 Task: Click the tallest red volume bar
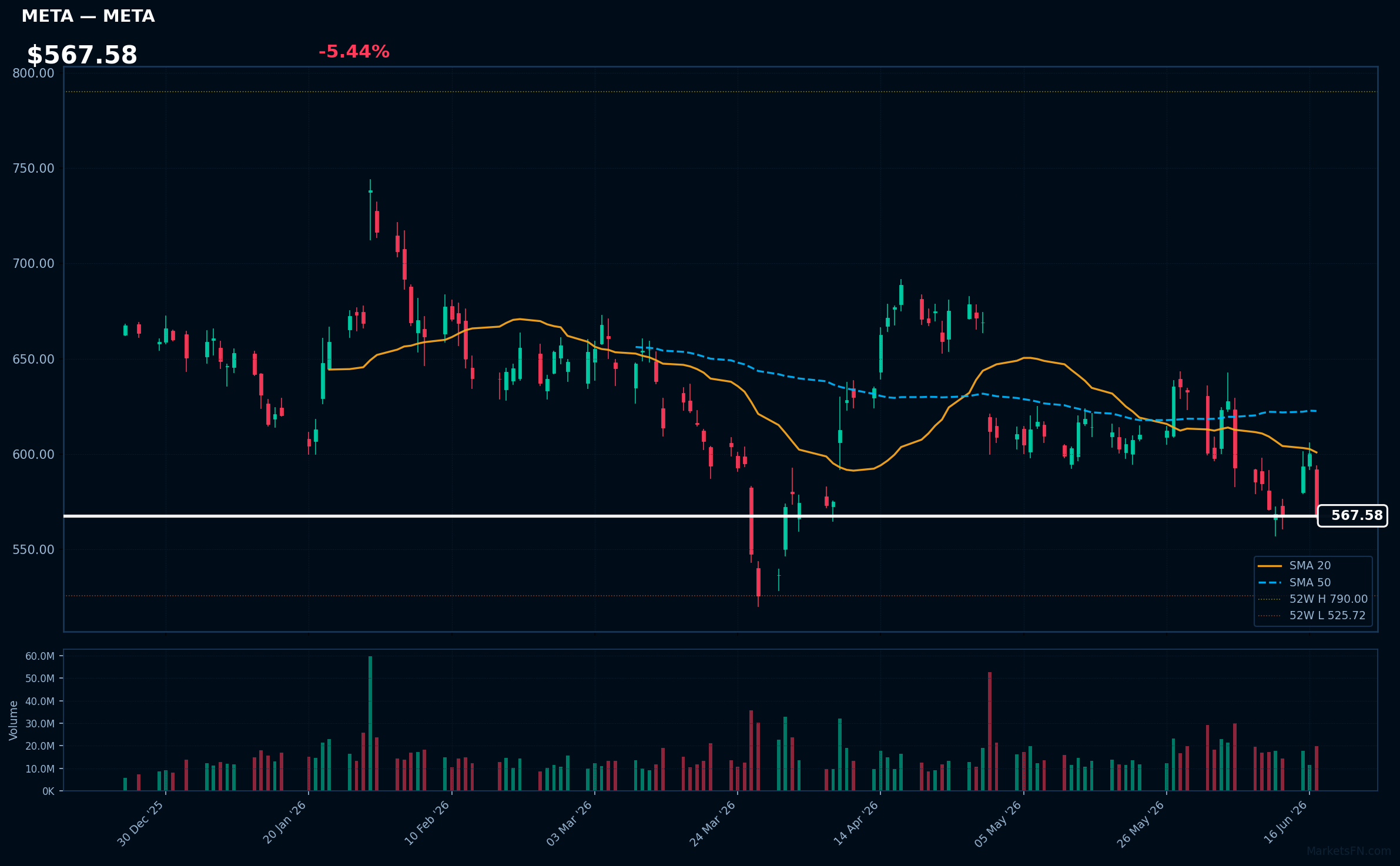[990, 731]
